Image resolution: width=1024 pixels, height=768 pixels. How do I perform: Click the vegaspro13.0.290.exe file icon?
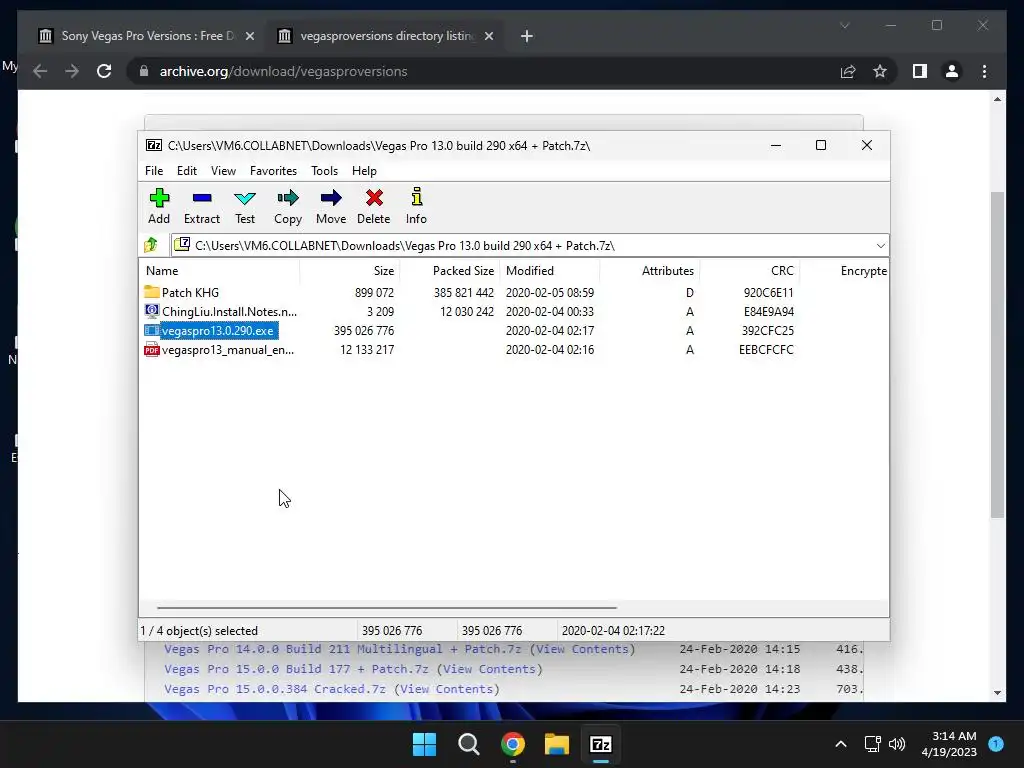click(x=152, y=330)
